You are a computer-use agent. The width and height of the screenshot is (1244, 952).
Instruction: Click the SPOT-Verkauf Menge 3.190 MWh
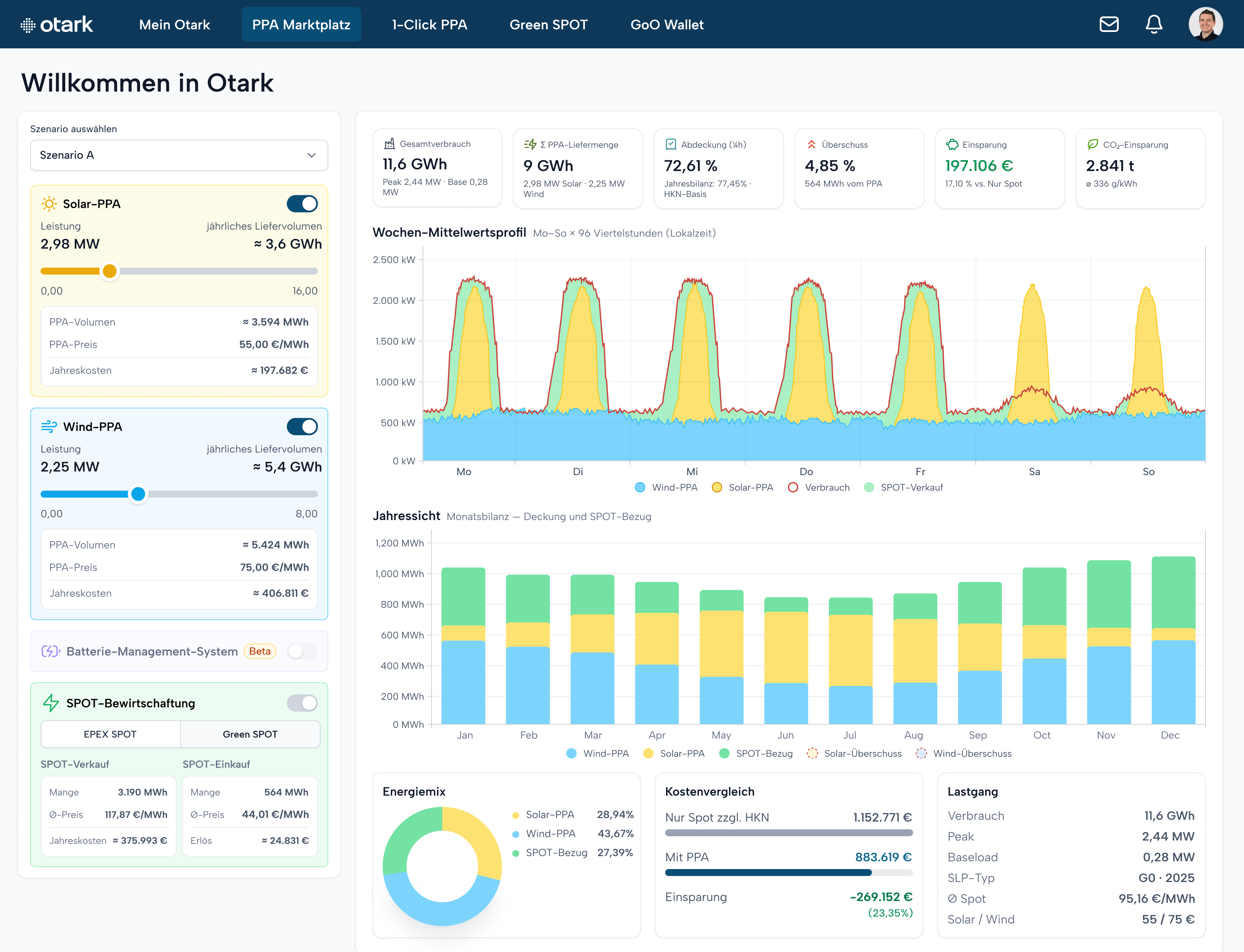pos(142,792)
